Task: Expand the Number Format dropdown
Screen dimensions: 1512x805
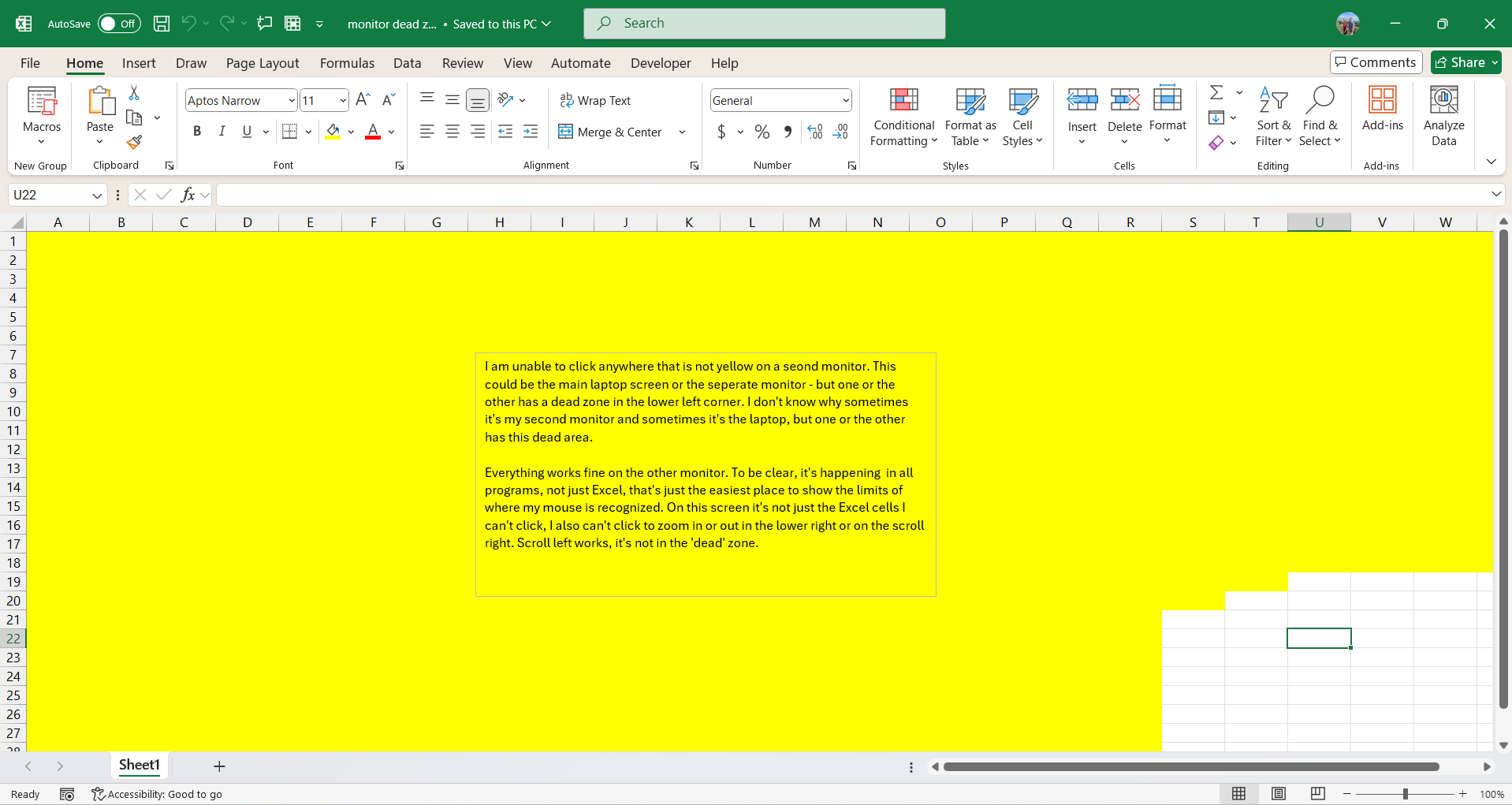Action: tap(844, 100)
